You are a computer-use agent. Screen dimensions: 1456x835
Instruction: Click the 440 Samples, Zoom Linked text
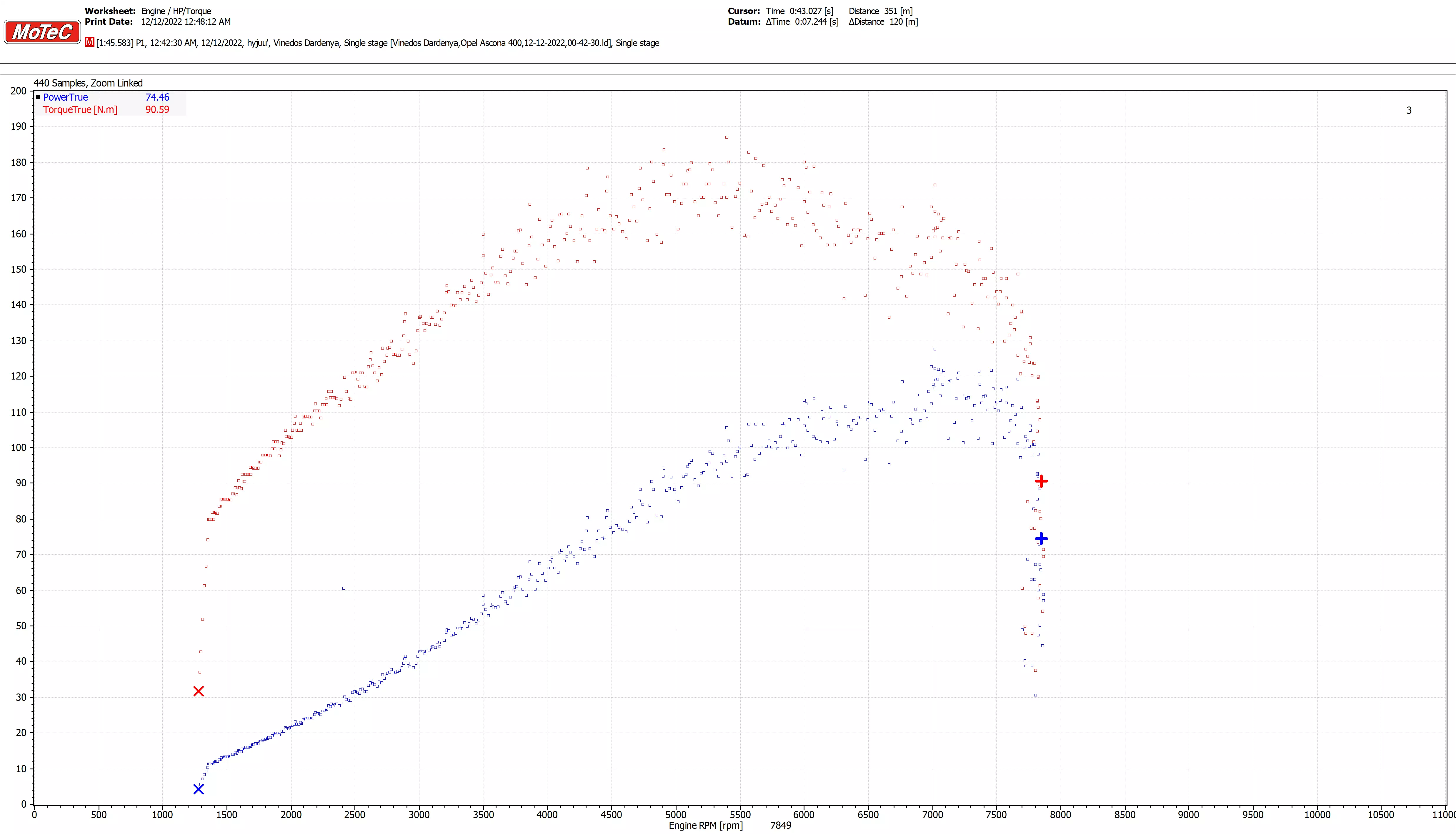pyautogui.click(x=88, y=83)
